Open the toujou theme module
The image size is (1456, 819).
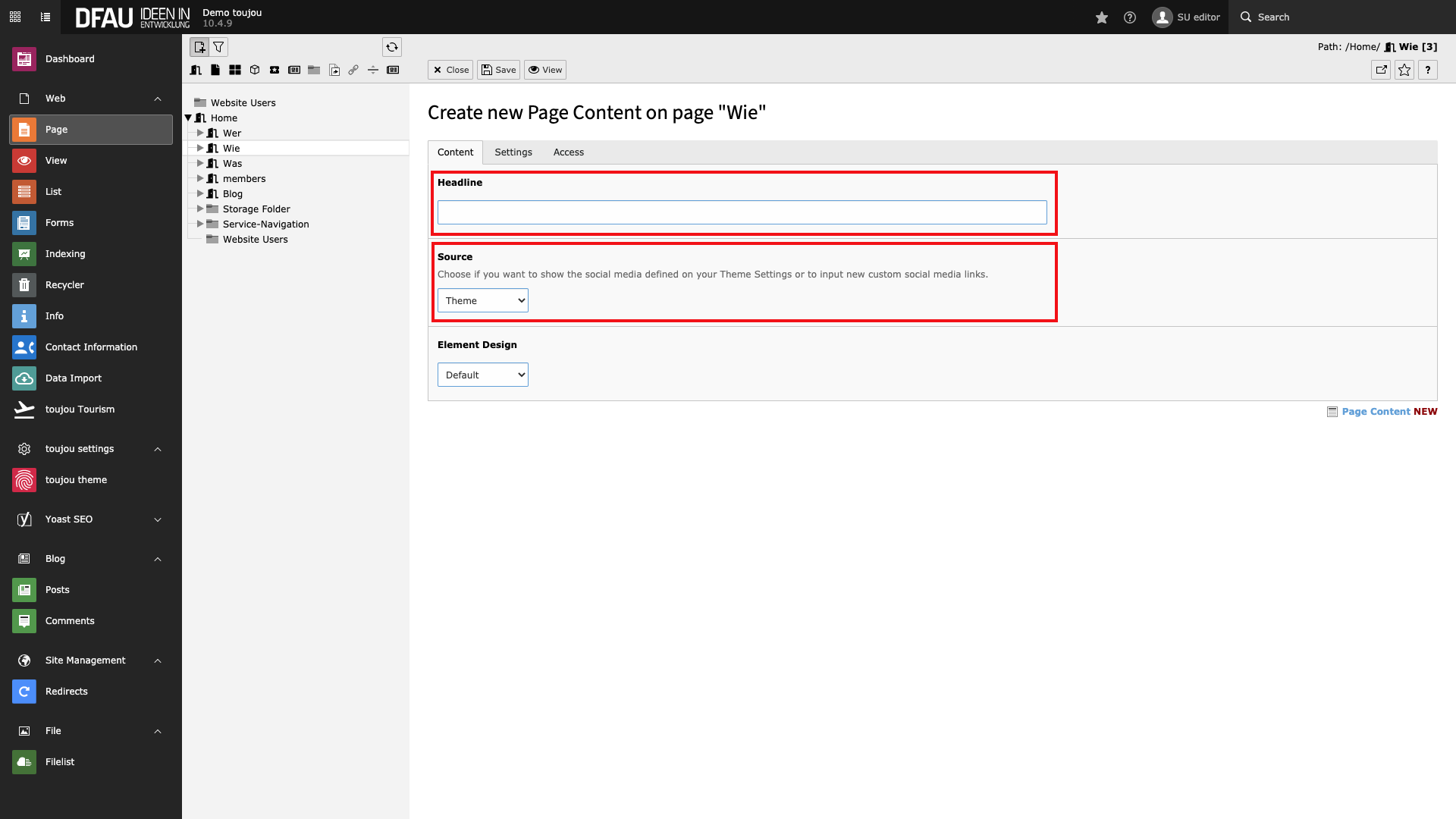(x=76, y=480)
